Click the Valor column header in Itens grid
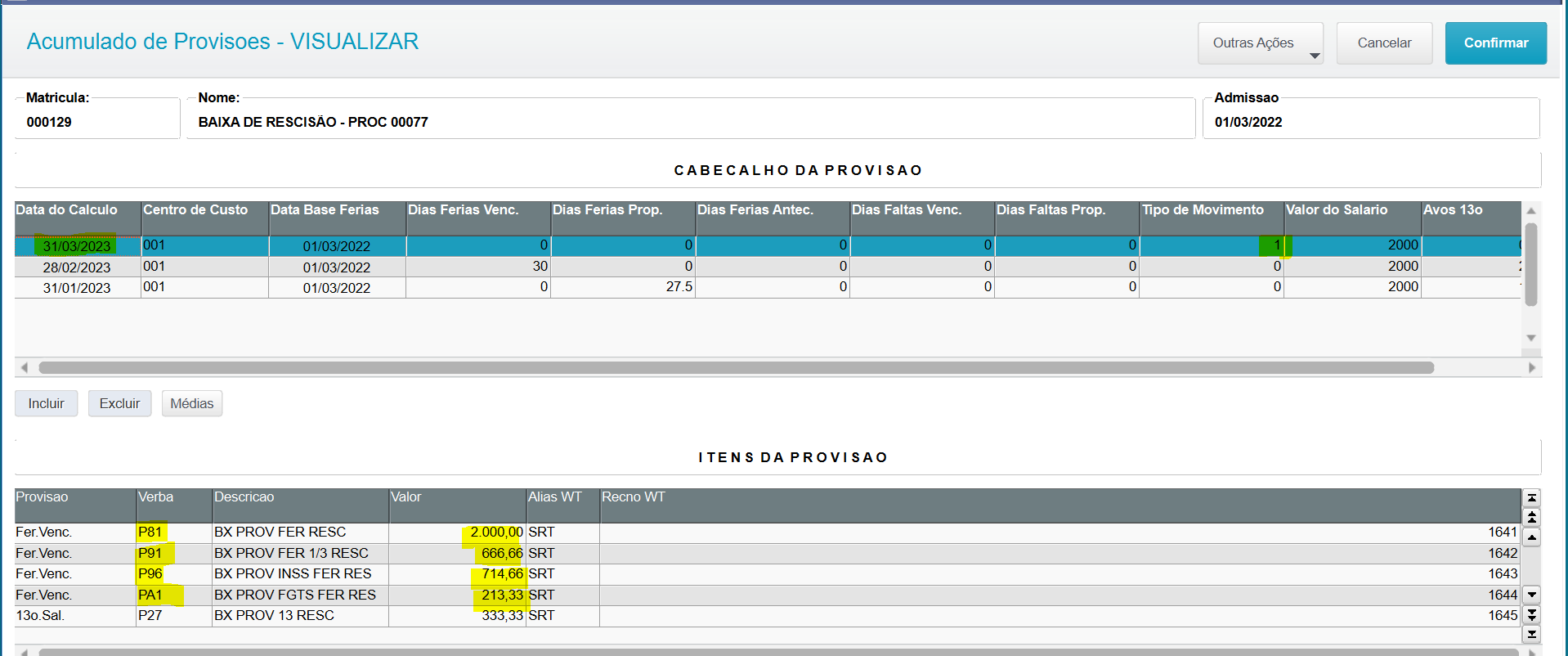The image size is (1568, 656). click(x=458, y=505)
